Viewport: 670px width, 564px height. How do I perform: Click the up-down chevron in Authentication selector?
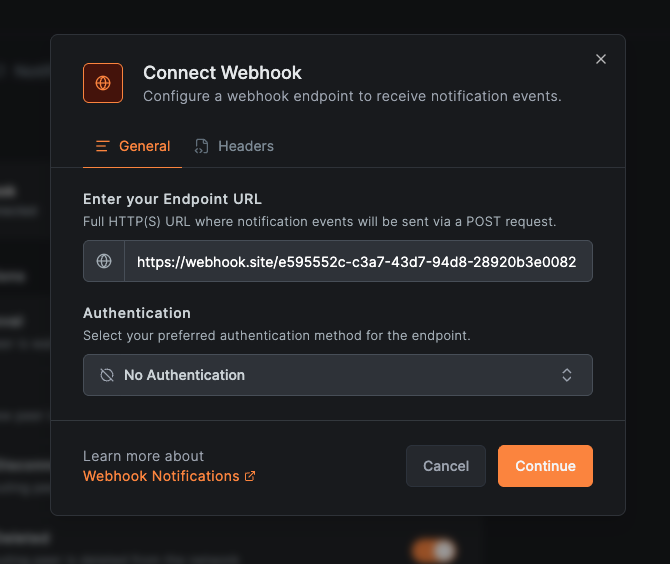pos(567,375)
